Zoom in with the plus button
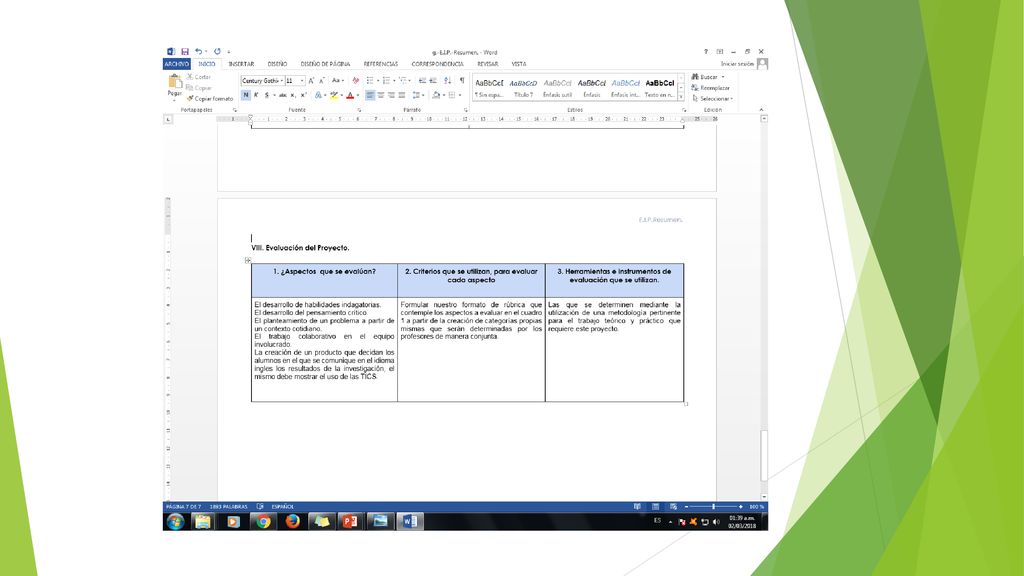The width and height of the screenshot is (1024, 576). pos(741,507)
